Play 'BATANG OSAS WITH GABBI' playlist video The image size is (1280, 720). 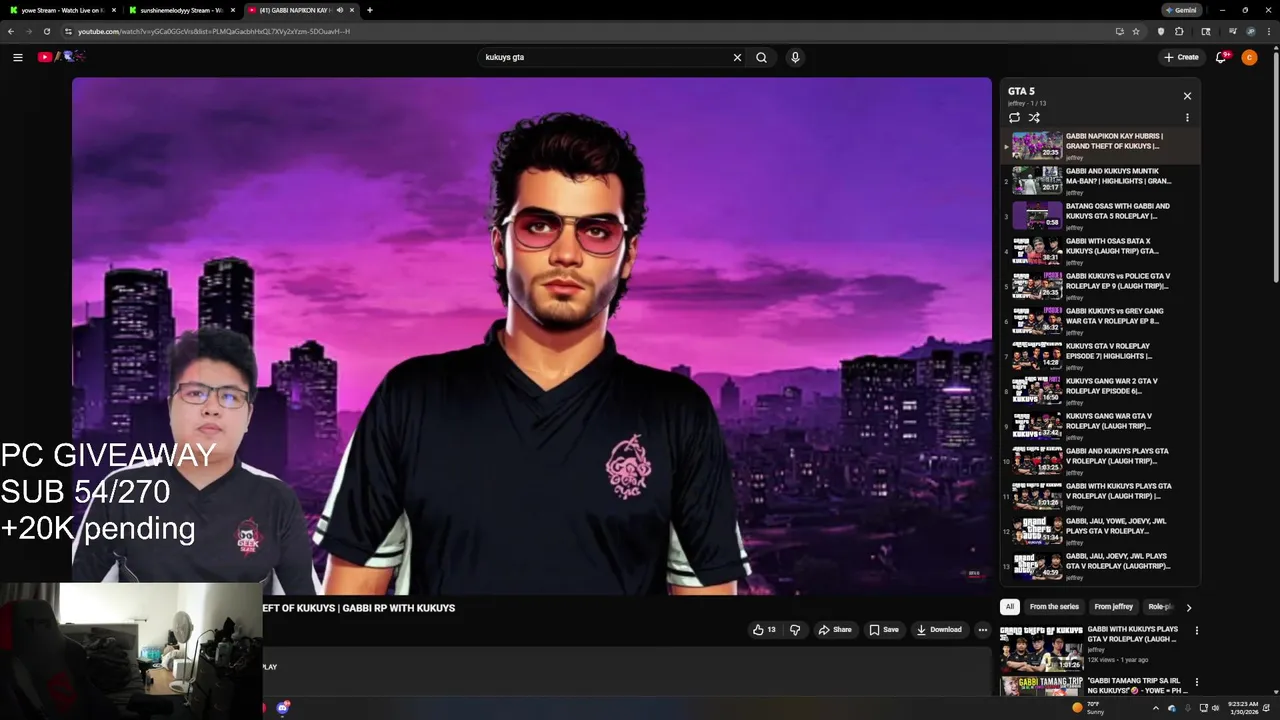pyautogui.click(x=1101, y=216)
